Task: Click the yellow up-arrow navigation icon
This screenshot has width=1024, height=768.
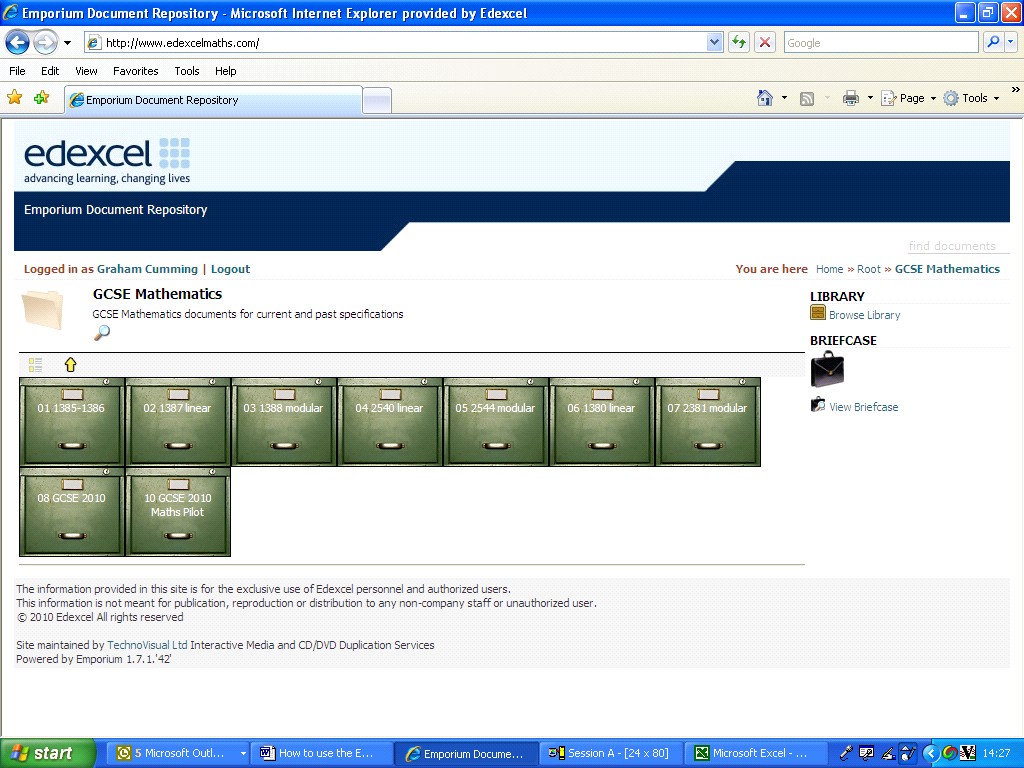Action: click(x=70, y=364)
